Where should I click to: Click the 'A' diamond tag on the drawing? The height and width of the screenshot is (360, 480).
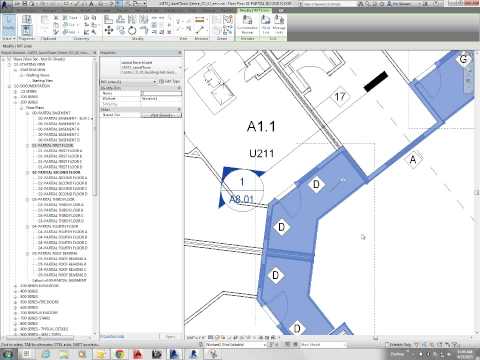pos(413,160)
